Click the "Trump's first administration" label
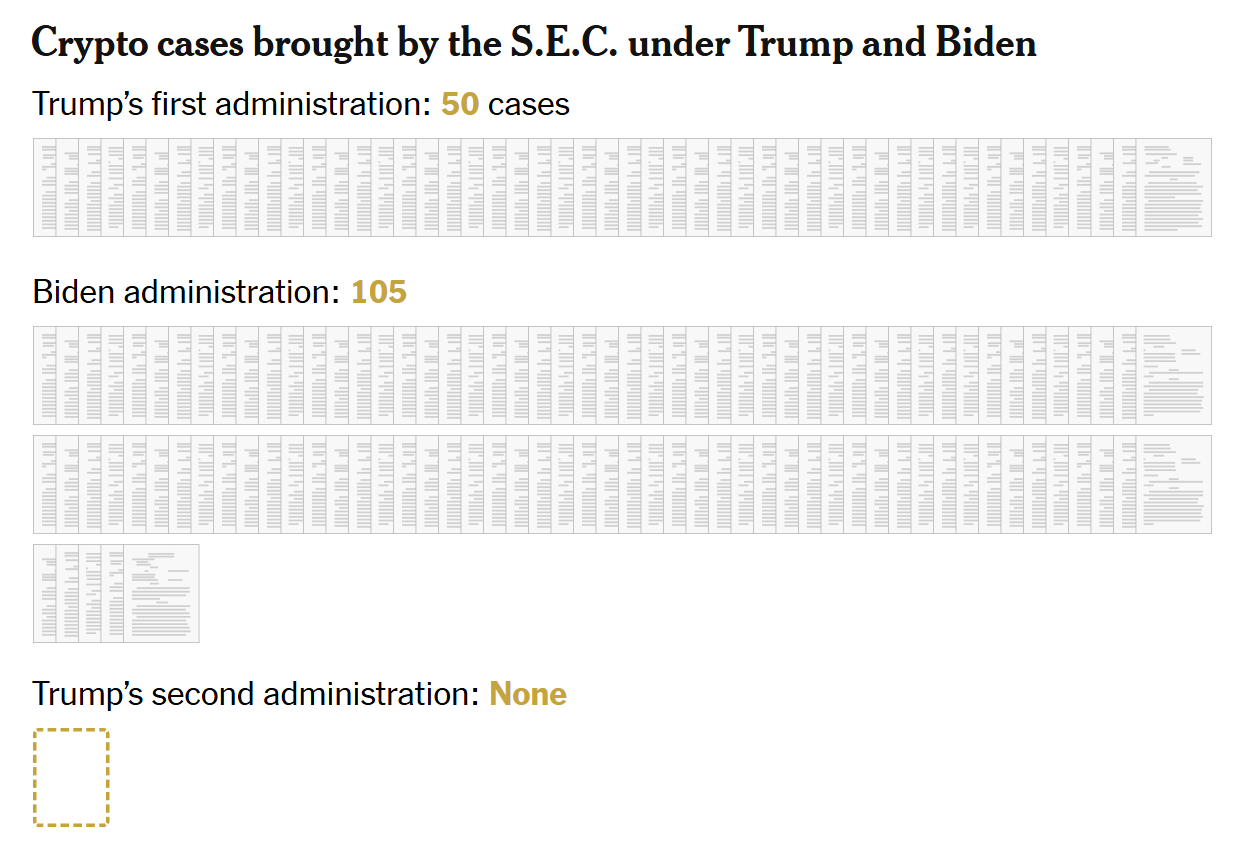Viewport: 1250px width, 859px height. point(232,104)
